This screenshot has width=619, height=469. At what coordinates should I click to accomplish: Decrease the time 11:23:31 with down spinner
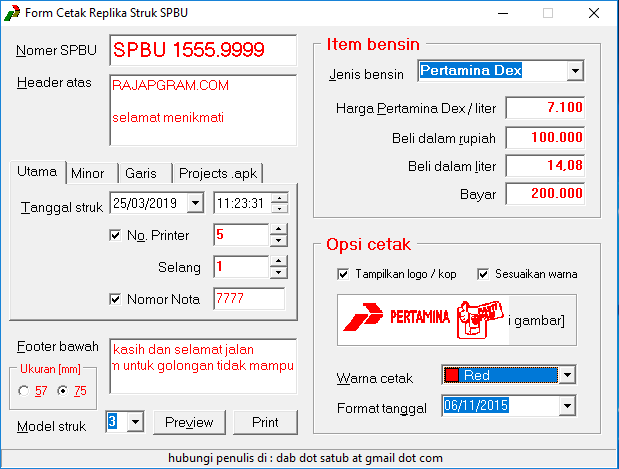coord(279,208)
